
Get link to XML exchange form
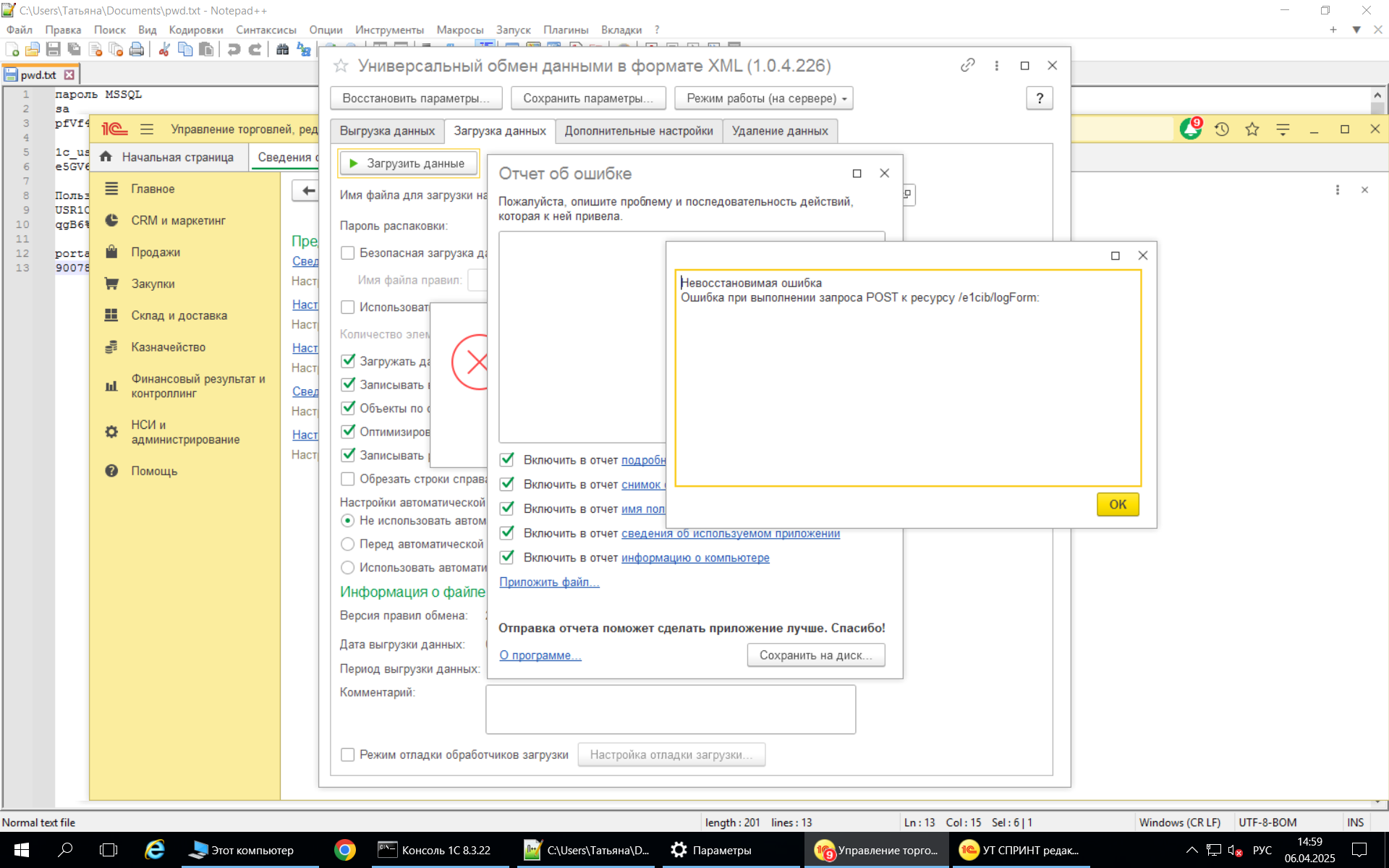click(967, 65)
